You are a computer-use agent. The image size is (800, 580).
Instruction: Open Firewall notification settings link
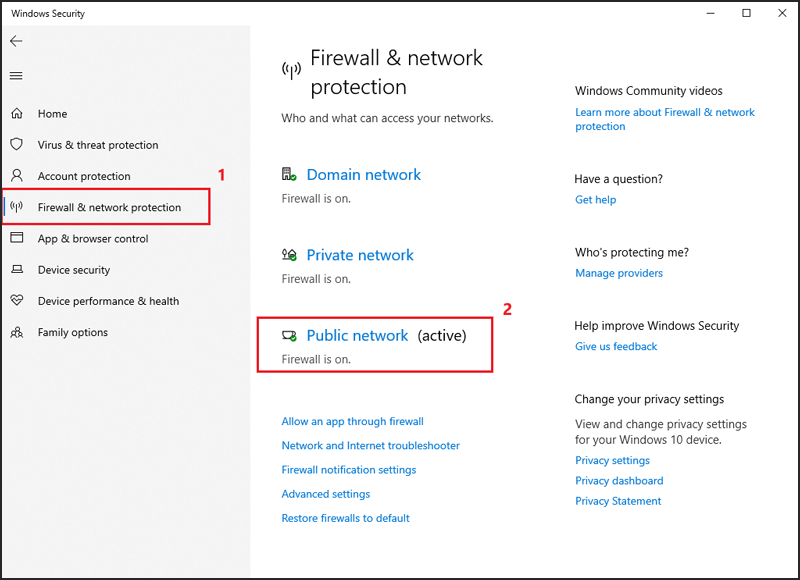coord(349,470)
